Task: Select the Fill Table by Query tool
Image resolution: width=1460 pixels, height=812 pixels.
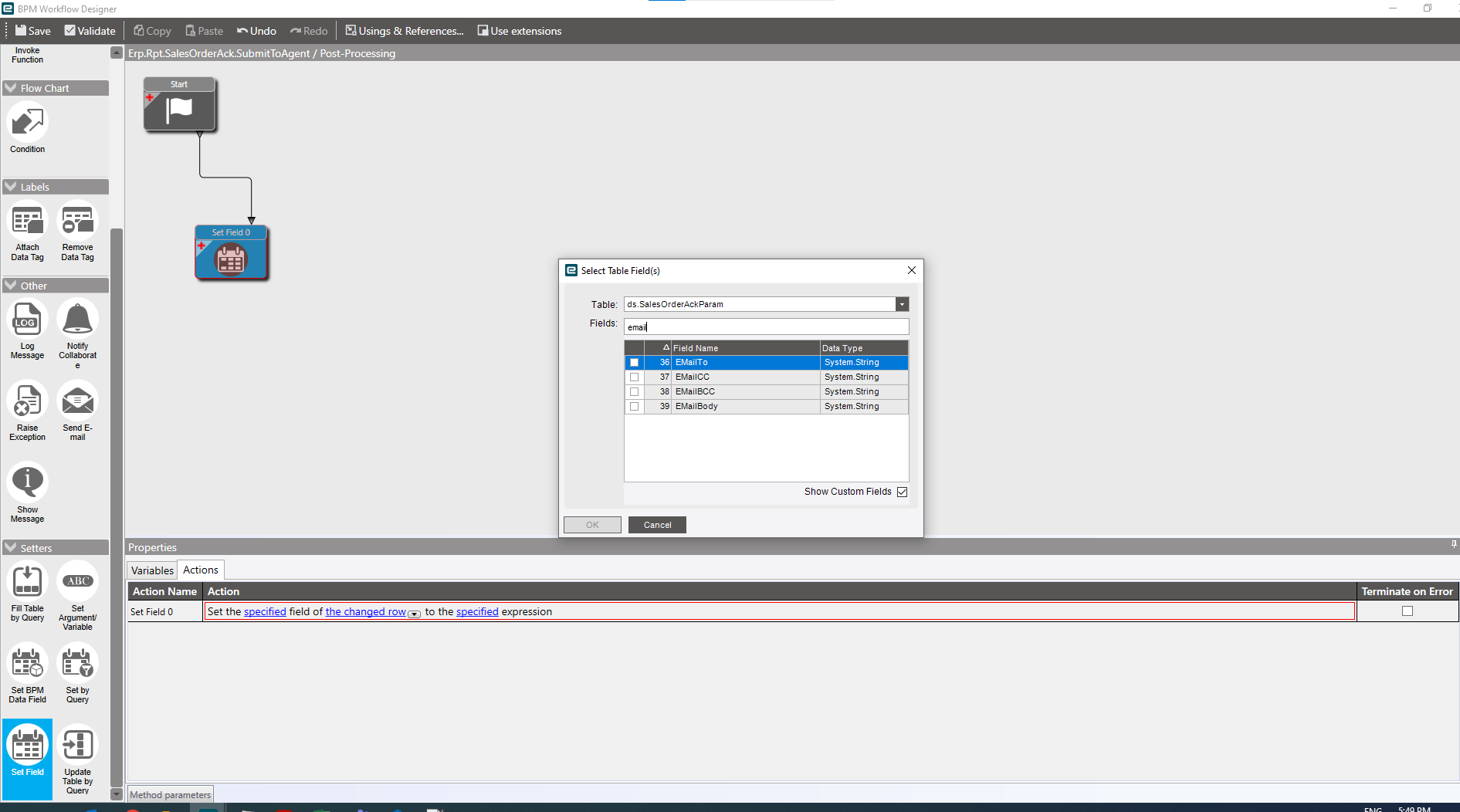Action: [x=28, y=592]
